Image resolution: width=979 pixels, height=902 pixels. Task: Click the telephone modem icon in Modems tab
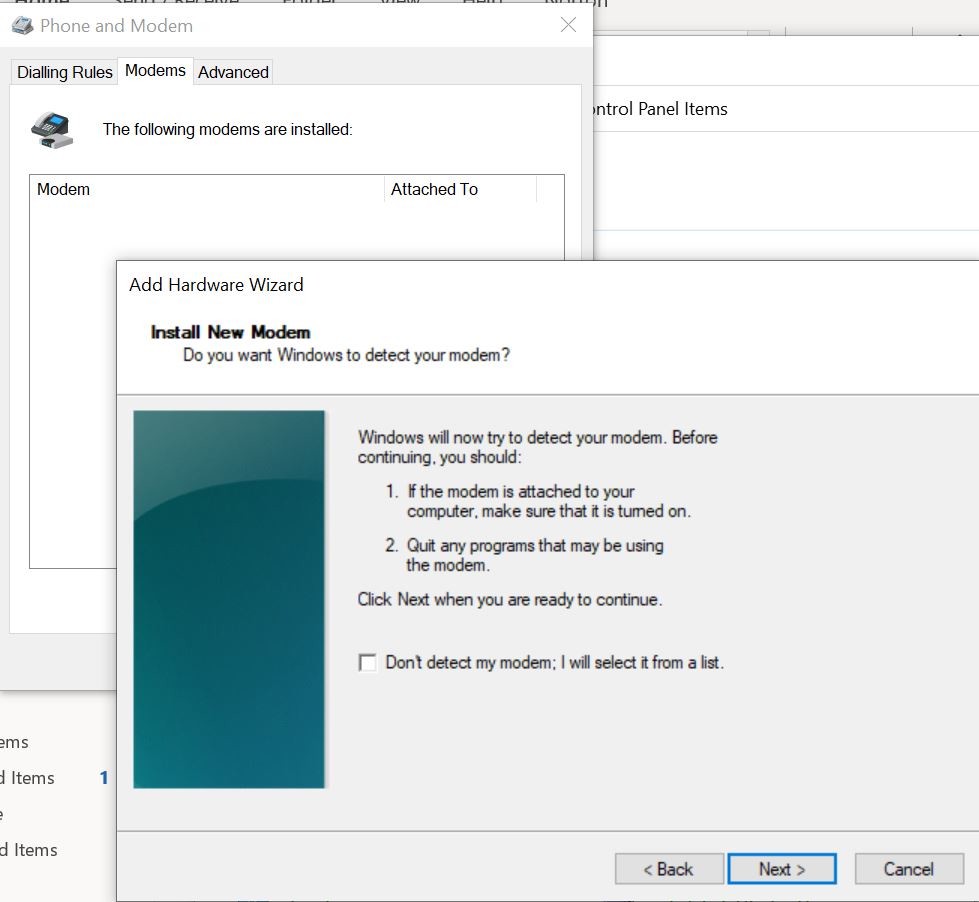(x=52, y=130)
